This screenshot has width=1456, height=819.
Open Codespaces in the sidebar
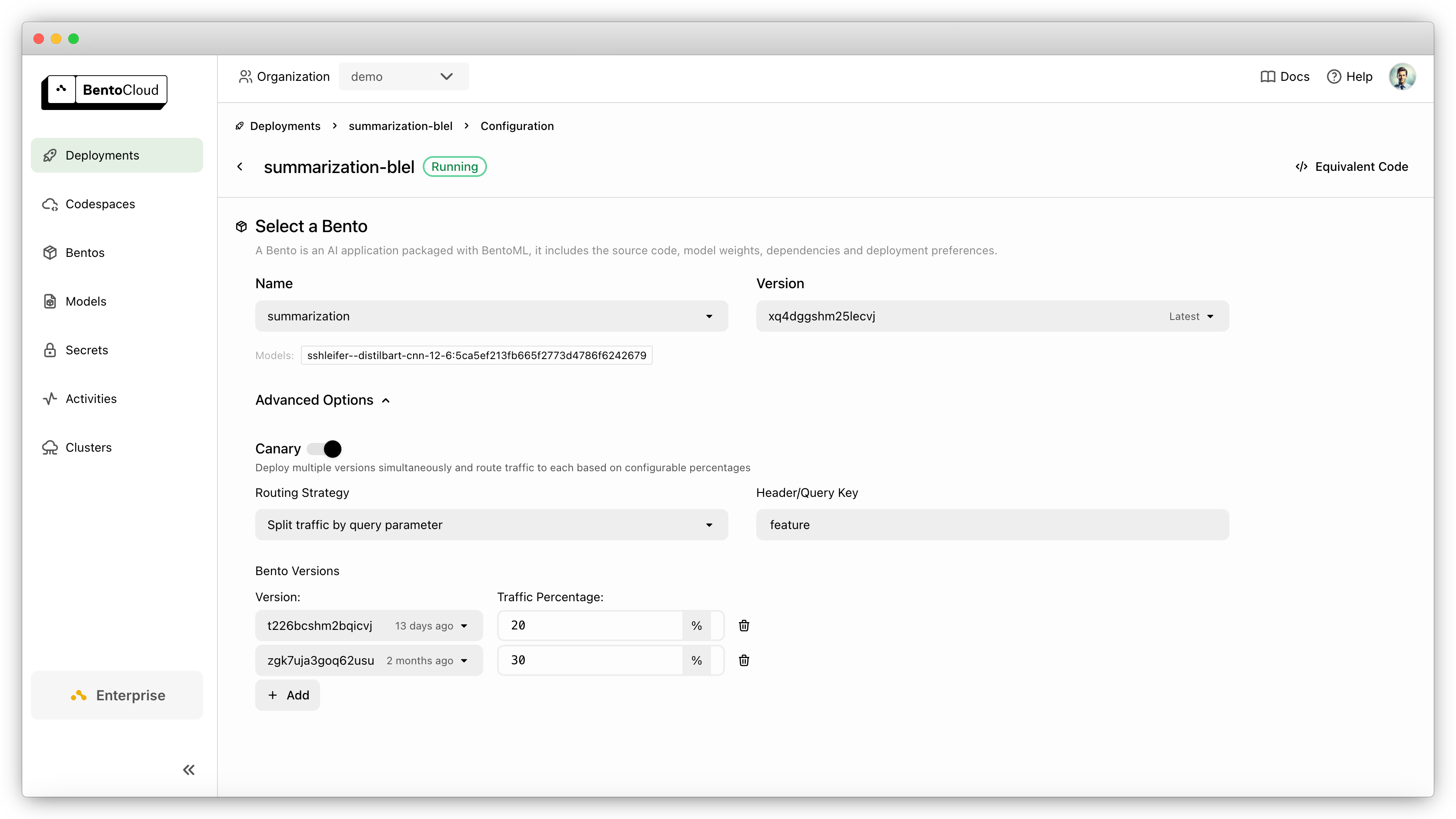pyautogui.click(x=117, y=204)
